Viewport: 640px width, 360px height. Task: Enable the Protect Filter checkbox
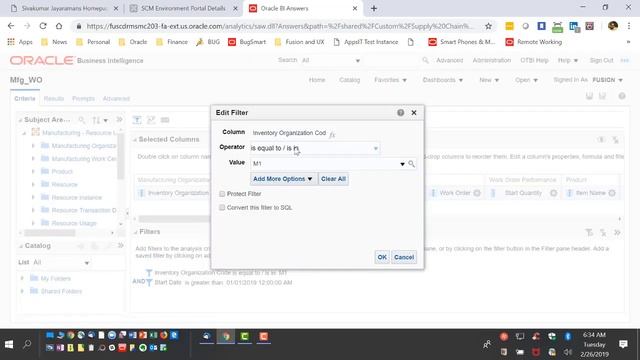tap(222, 194)
